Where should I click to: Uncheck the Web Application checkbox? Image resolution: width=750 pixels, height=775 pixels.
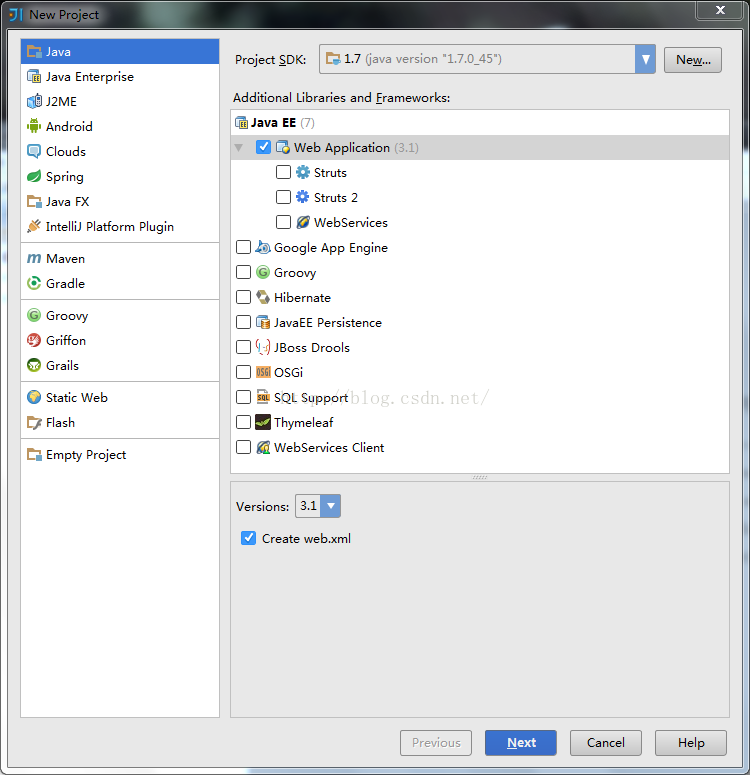pos(263,147)
